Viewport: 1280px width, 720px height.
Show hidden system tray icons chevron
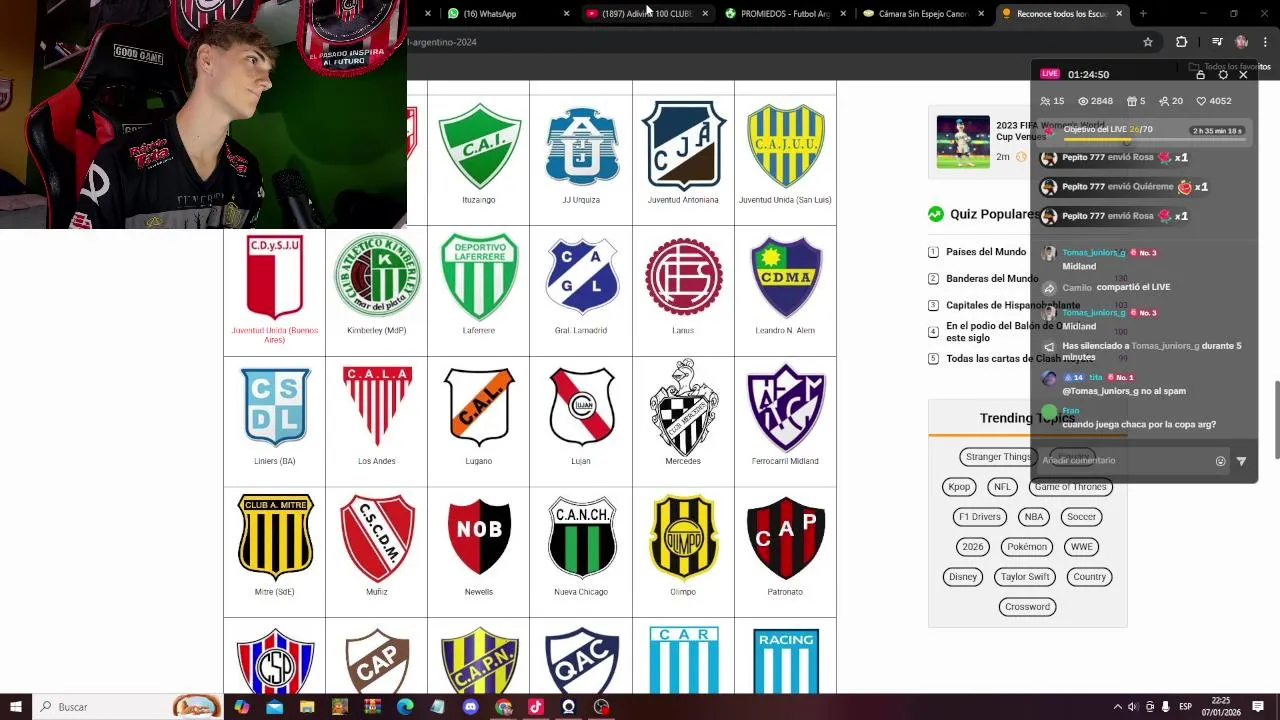tap(1117, 707)
